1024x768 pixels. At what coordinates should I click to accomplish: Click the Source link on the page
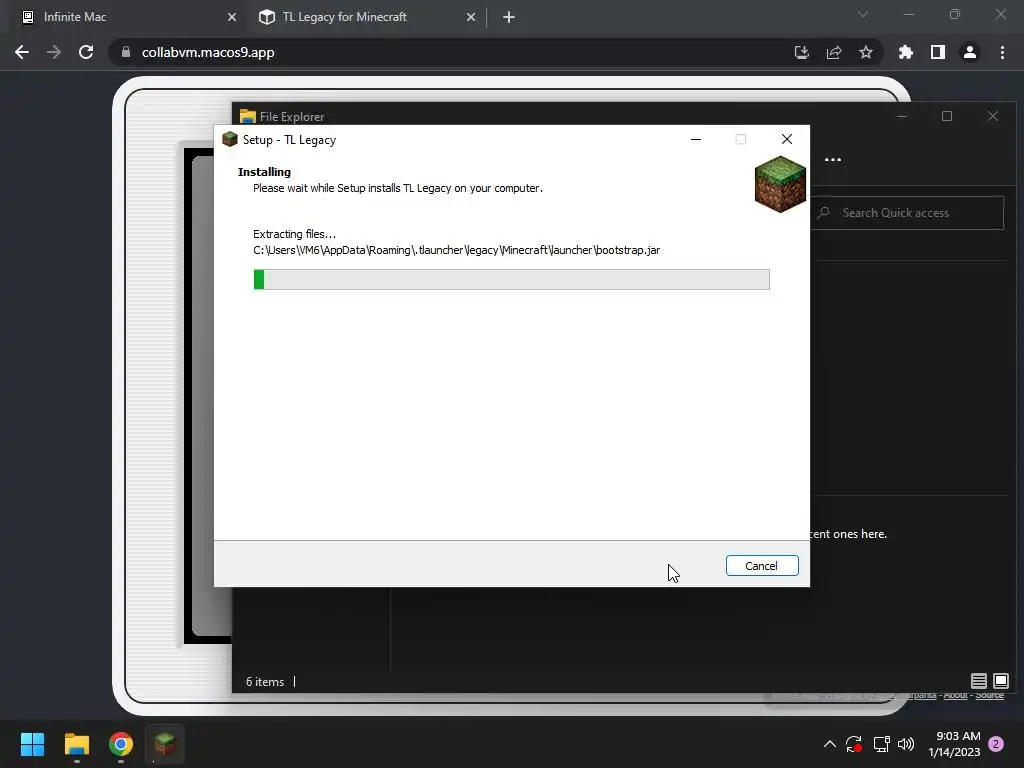pos(989,695)
